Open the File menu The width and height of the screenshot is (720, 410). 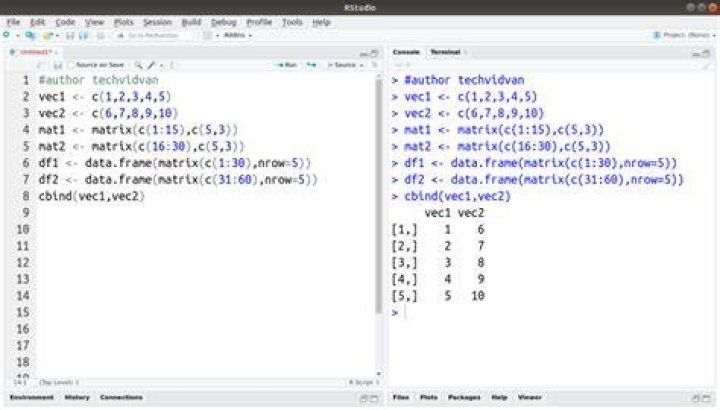(x=13, y=22)
